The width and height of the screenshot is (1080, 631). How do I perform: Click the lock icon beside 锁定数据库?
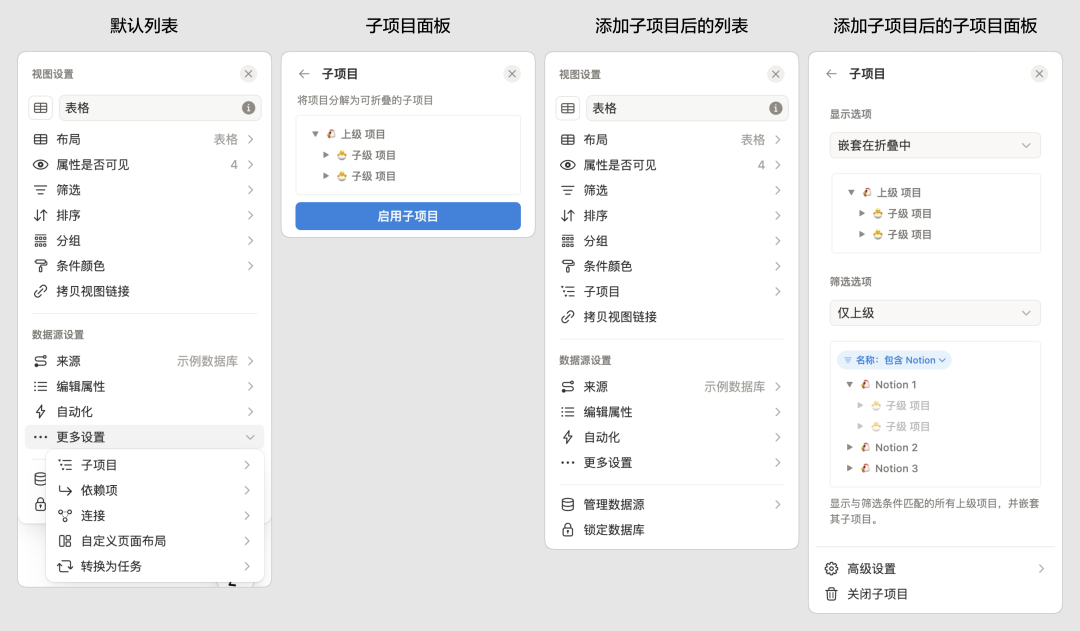click(x=568, y=530)
